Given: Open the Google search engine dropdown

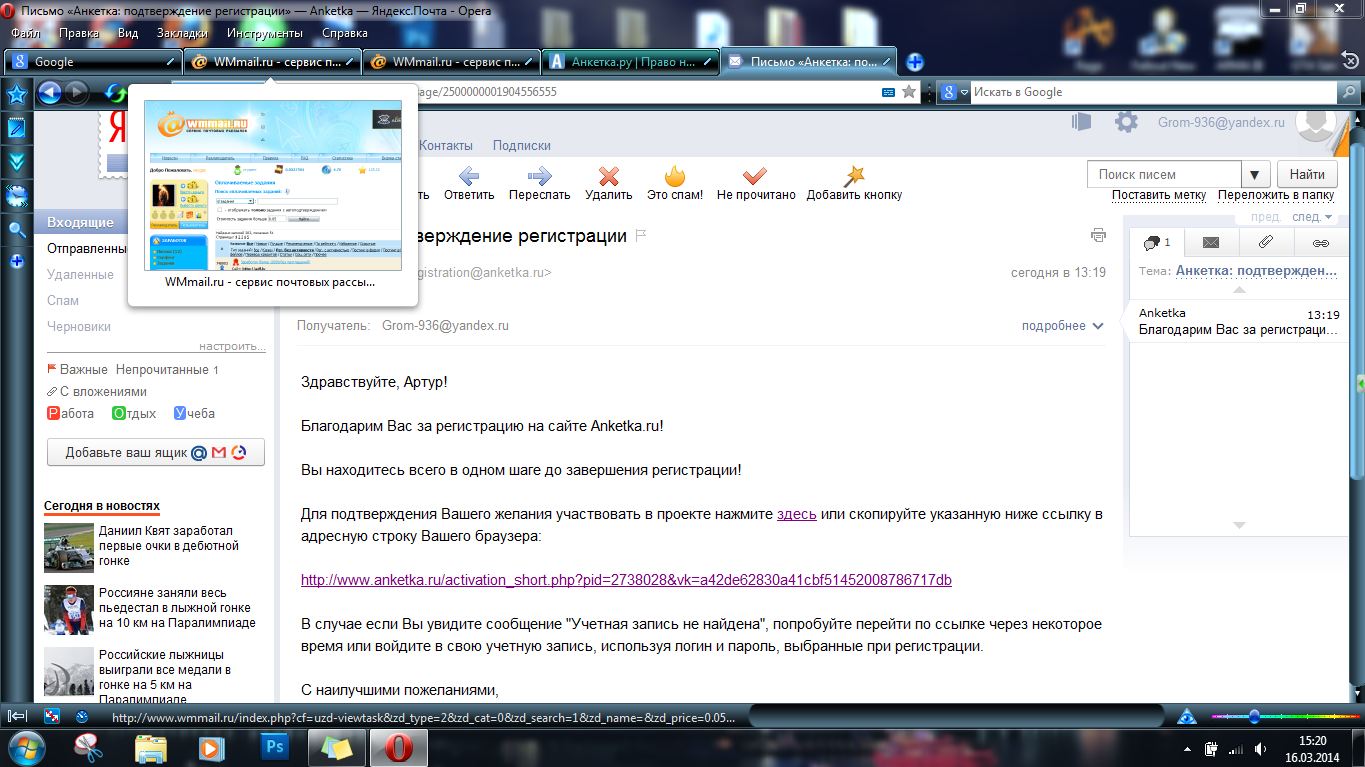Looking at the screenshot, I should coord(954,92).
